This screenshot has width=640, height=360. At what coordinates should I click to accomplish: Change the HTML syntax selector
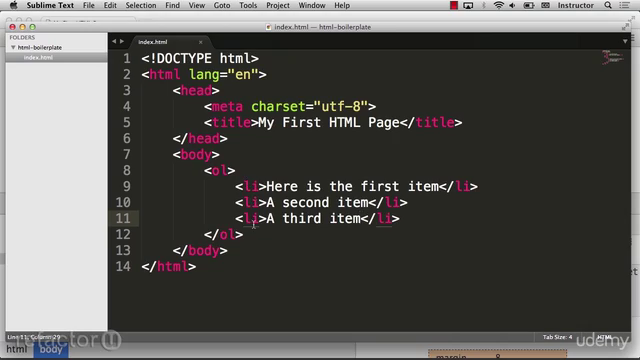[x=604, y=337]
